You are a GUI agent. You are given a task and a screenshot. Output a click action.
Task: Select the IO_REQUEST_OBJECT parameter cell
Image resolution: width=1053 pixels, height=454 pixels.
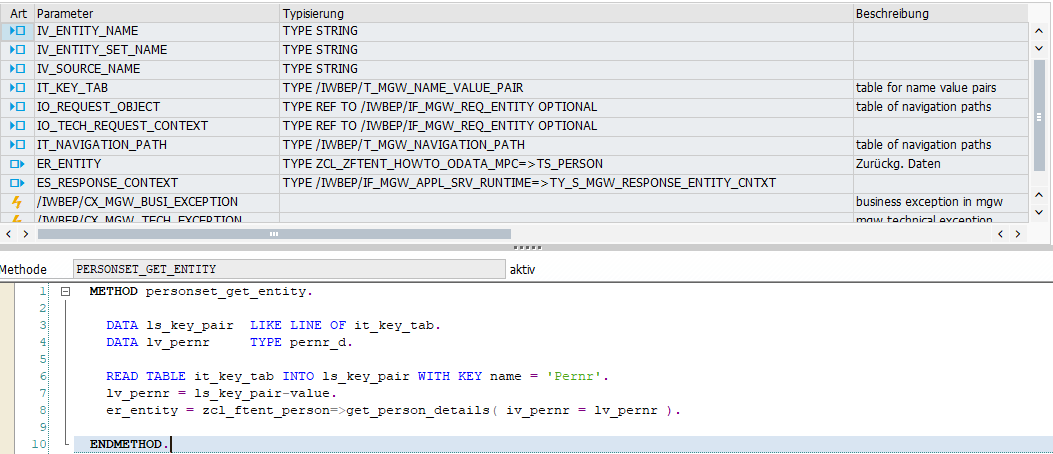click(157, 107)
